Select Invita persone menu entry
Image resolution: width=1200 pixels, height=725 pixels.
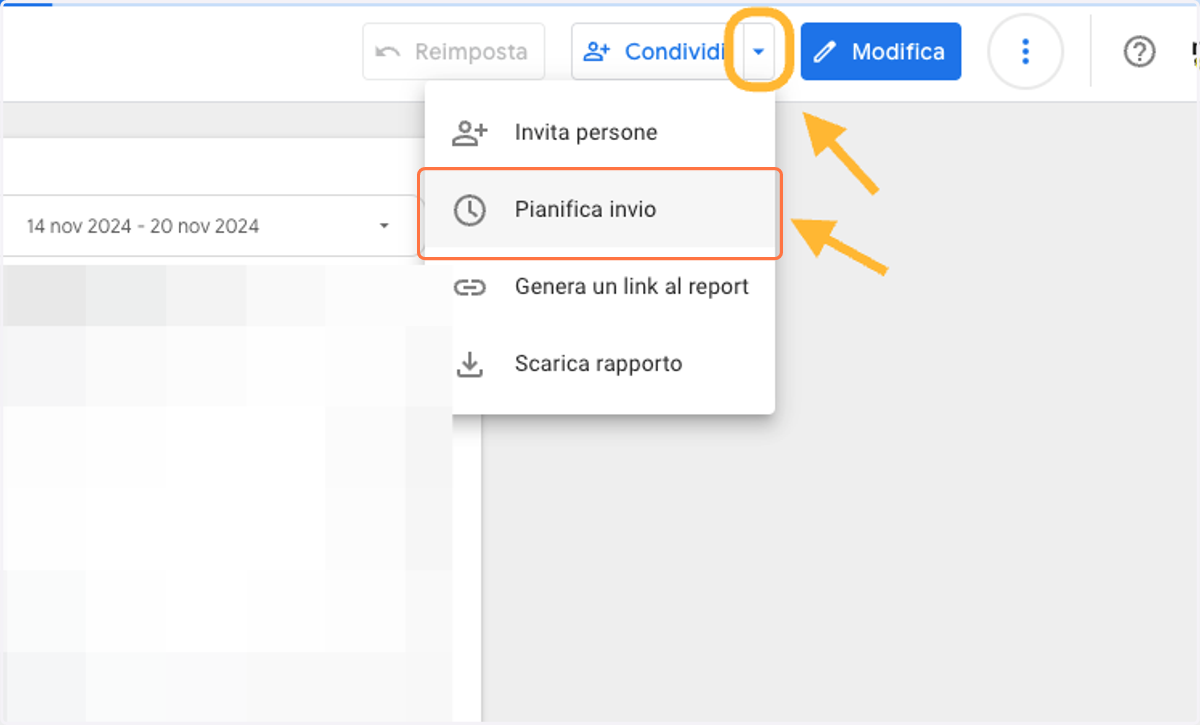pyautogui.click(x=600, y=132)
